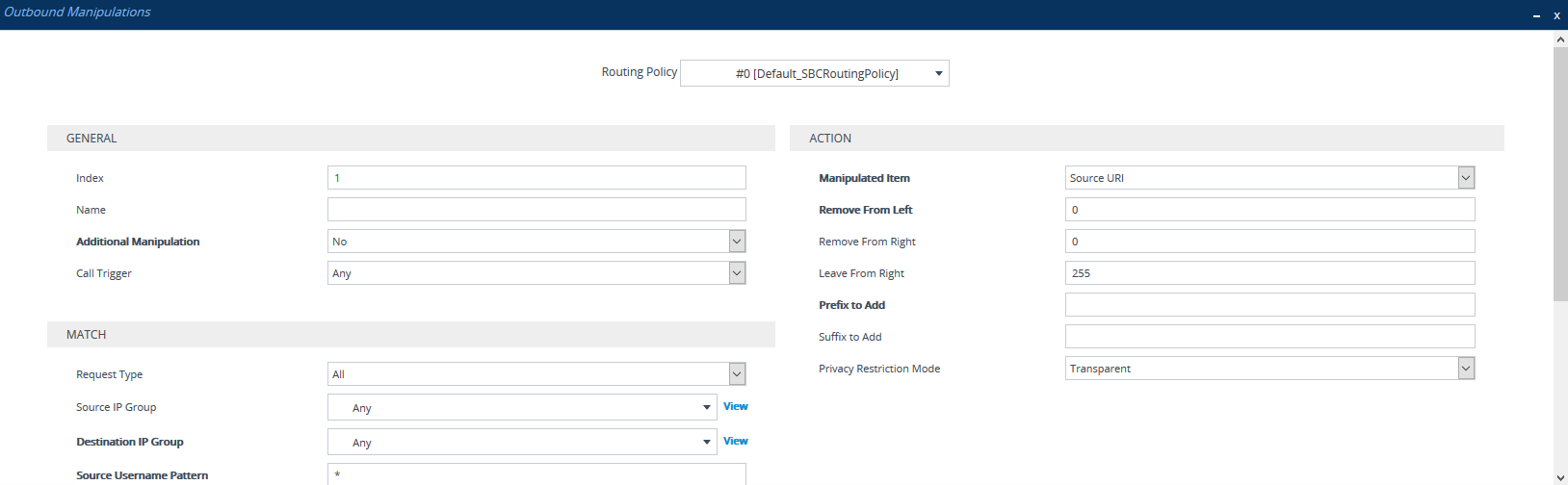Open the Privacy Restriction Mode dropdown
The height and width of the screenshot is (485, 1568).
pyautogui.click(x=1268, y=369)
